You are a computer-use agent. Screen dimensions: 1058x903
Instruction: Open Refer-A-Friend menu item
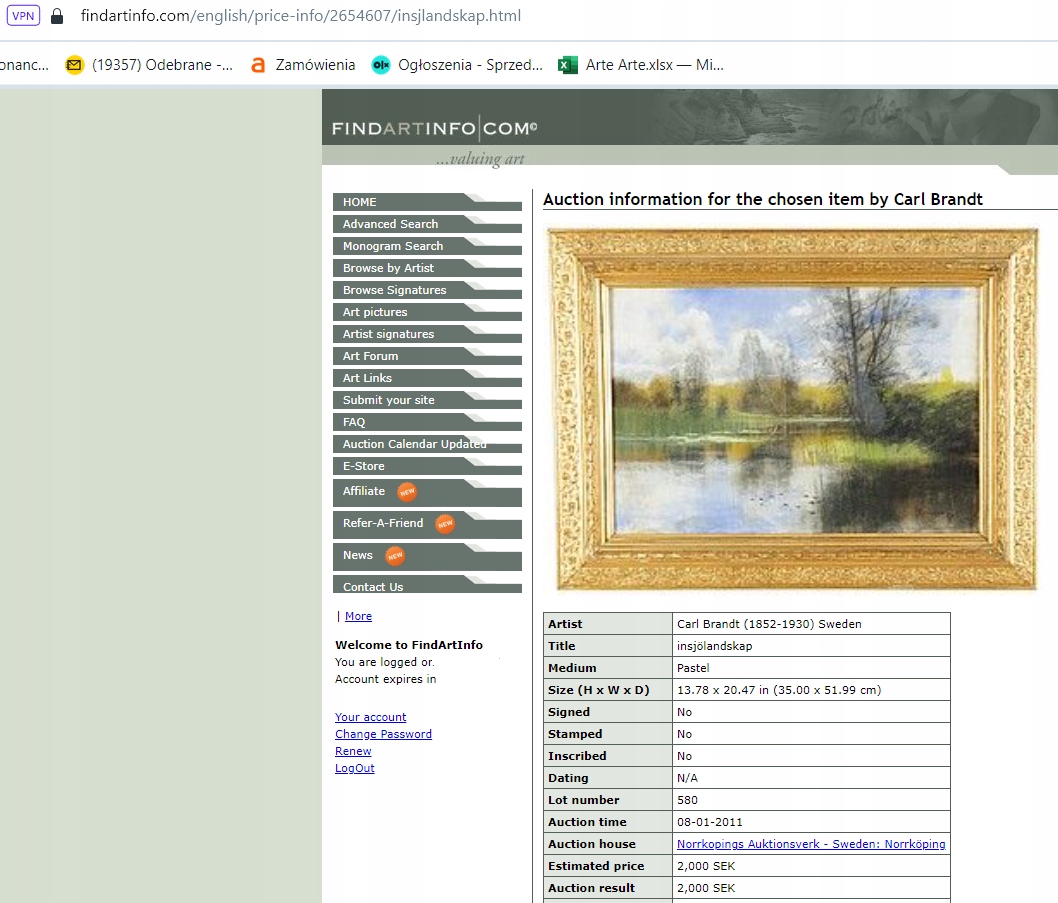tap(427, 524)
